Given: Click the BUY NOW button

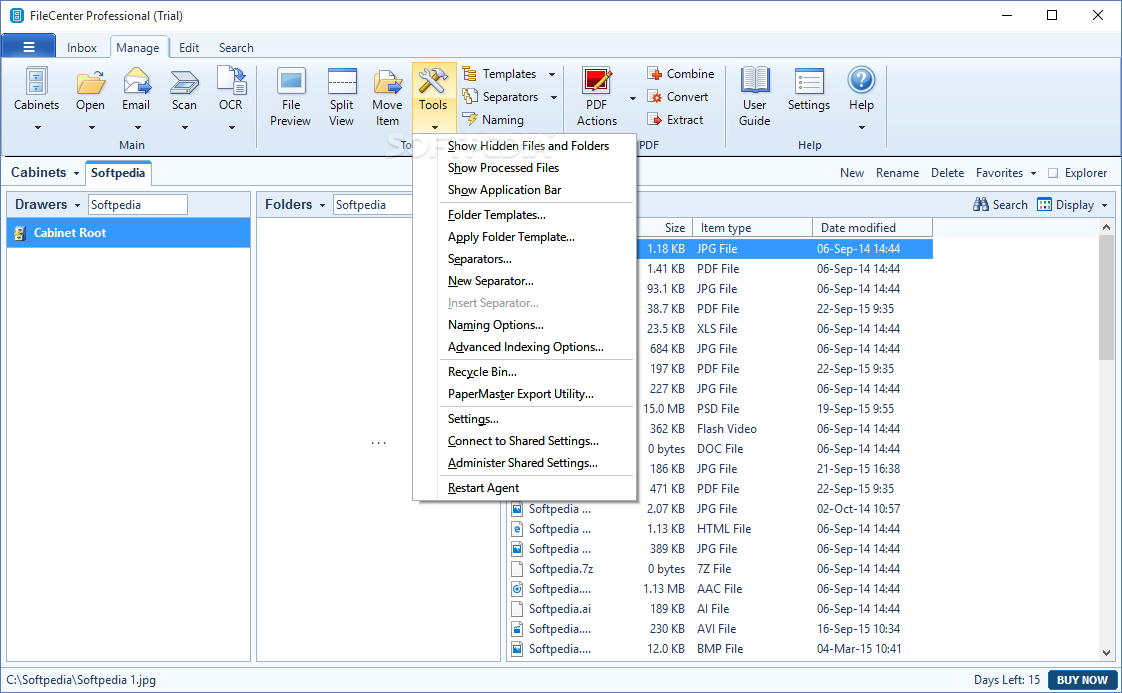Looking at the screenshot, I should [x=1082, y=680].
